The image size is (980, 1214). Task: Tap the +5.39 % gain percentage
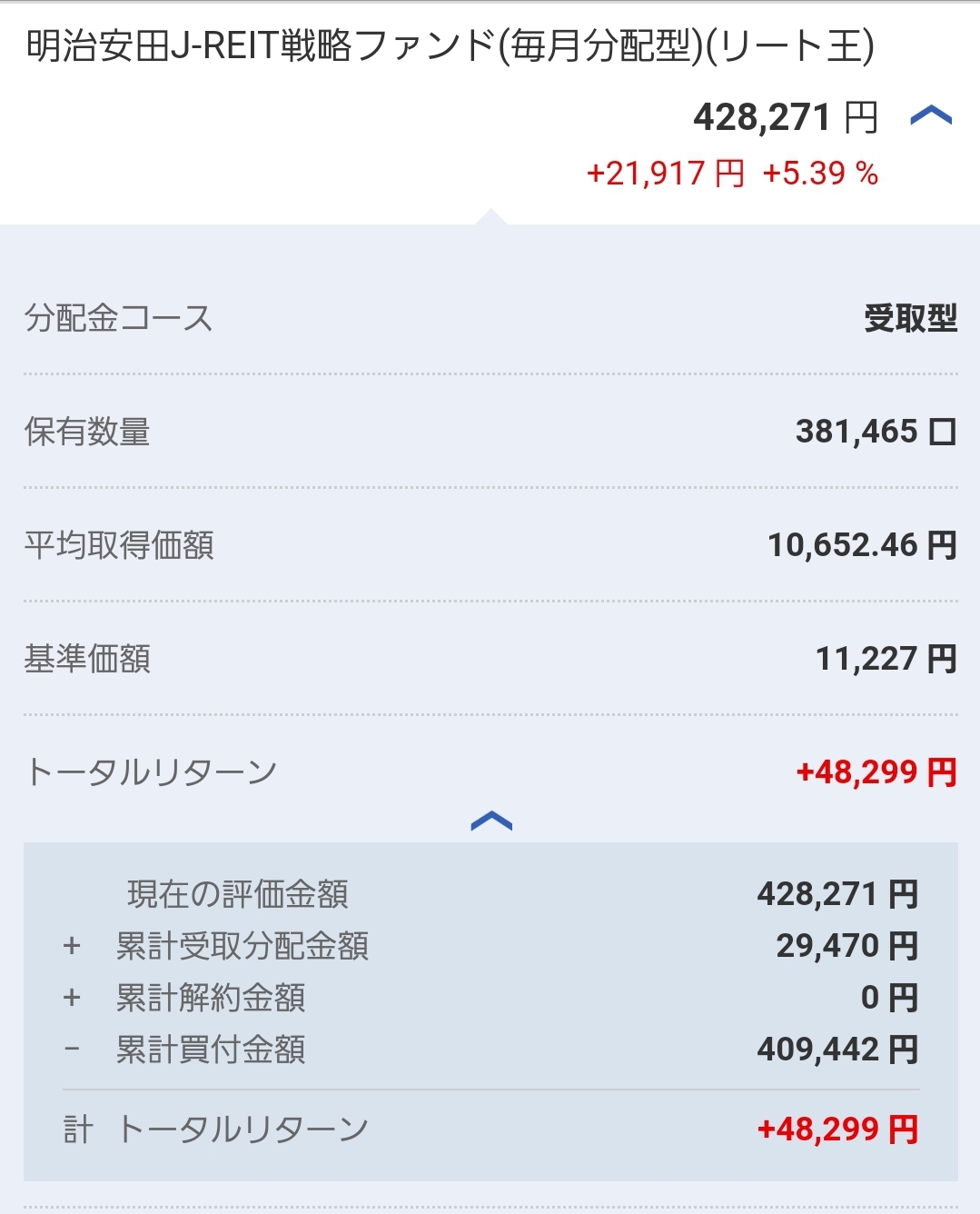(820, 174)
